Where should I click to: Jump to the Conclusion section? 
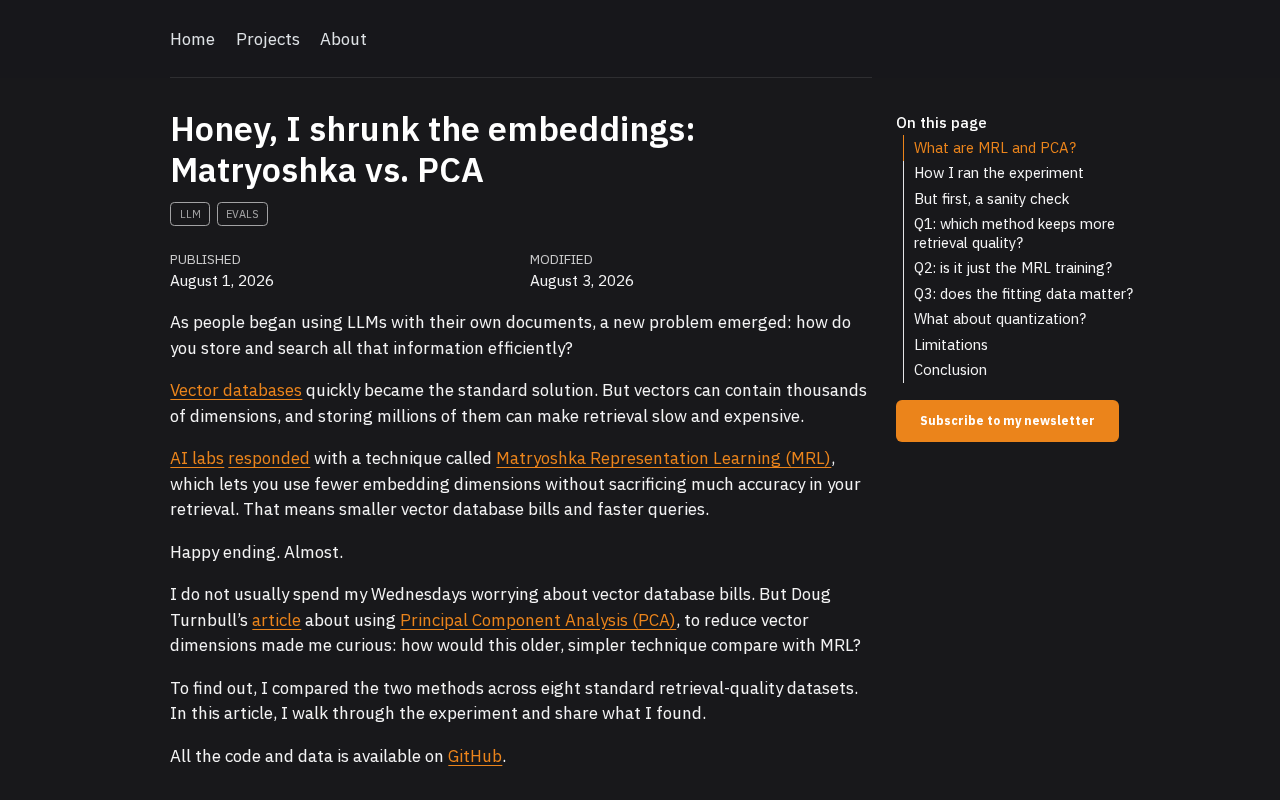950,370
